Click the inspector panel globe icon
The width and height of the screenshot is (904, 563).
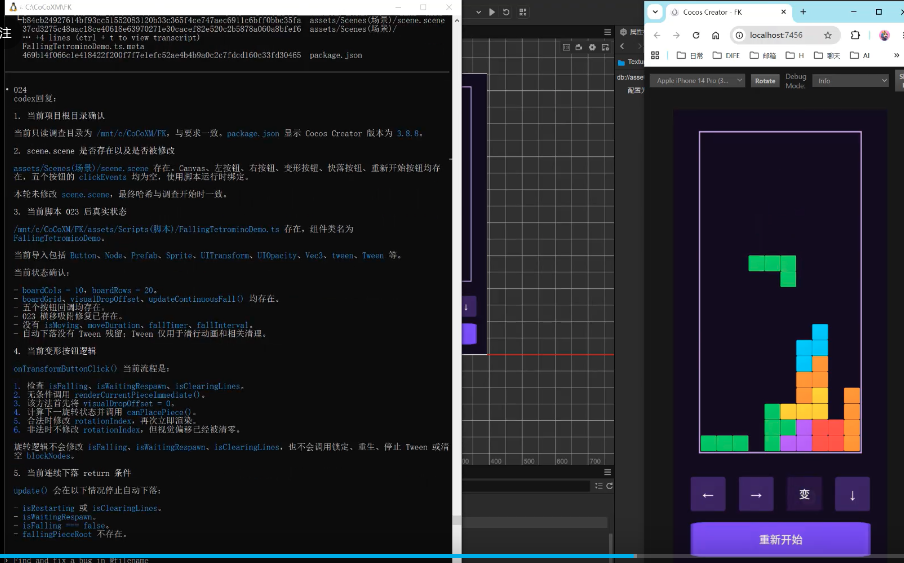(x=623, y=32)
